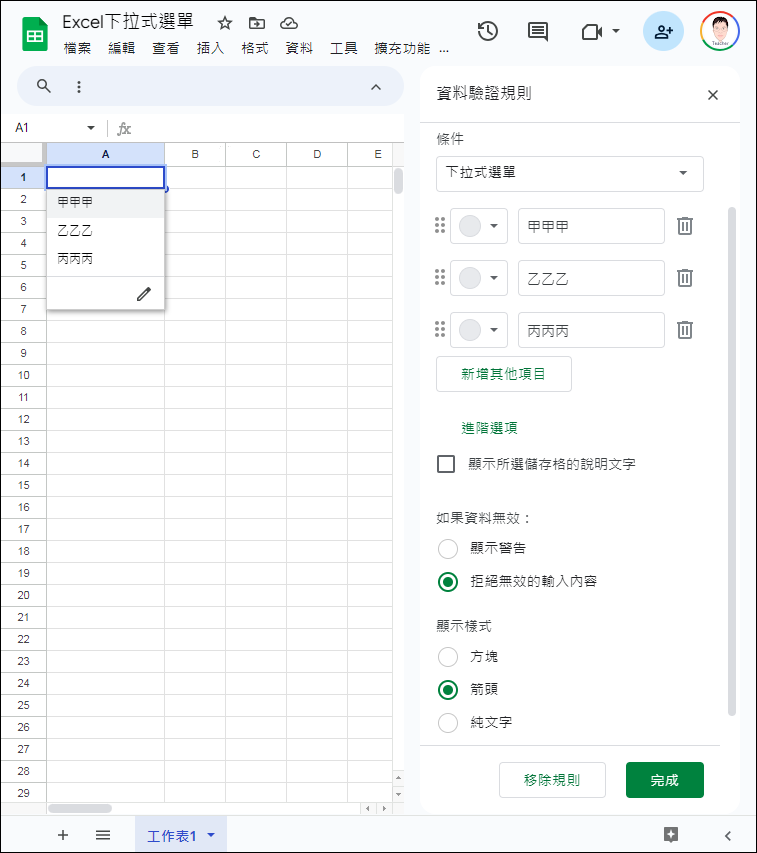Open the 插入 menu

coord(210,48)
